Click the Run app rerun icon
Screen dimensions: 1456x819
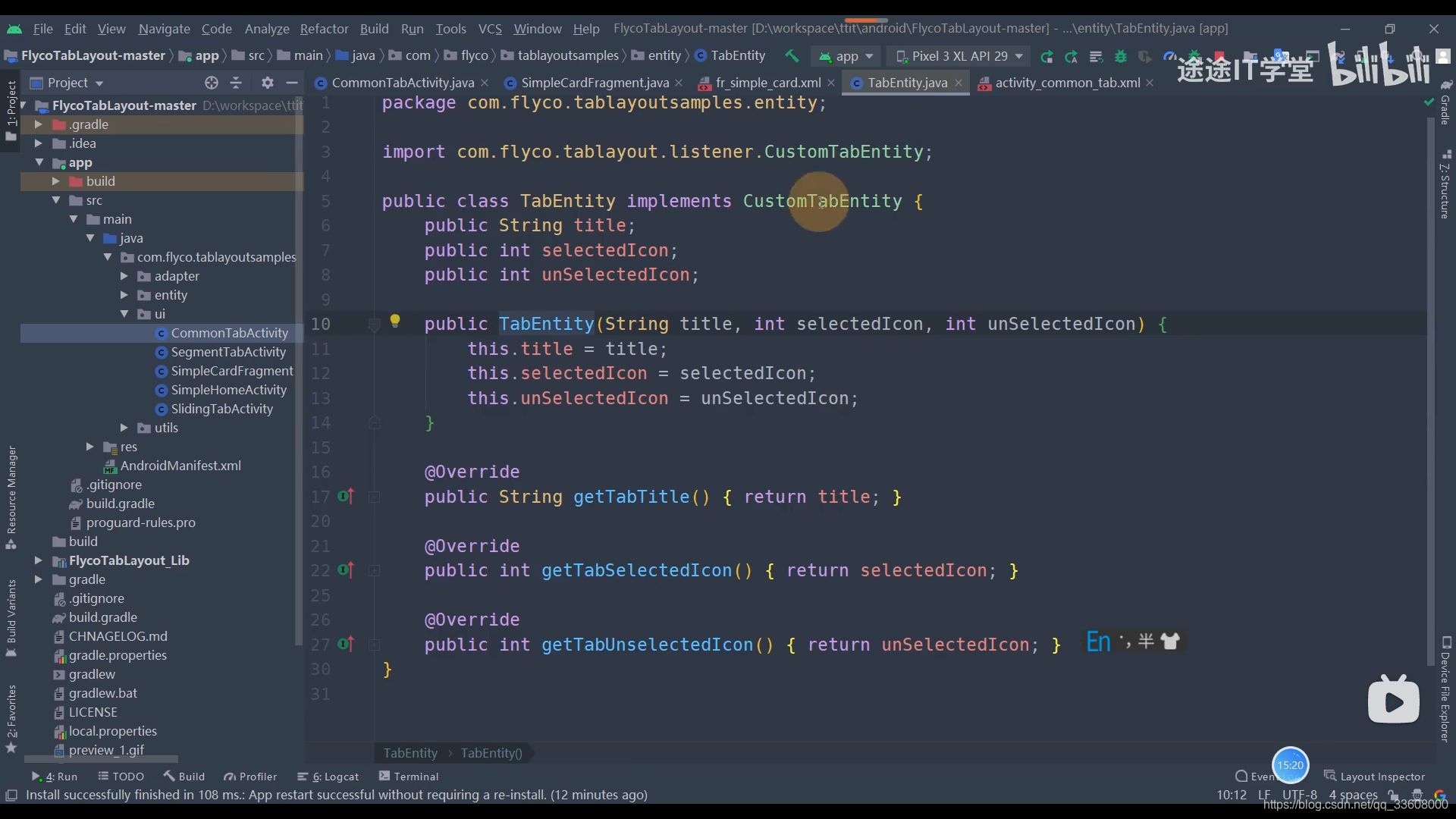point(1046,56)
